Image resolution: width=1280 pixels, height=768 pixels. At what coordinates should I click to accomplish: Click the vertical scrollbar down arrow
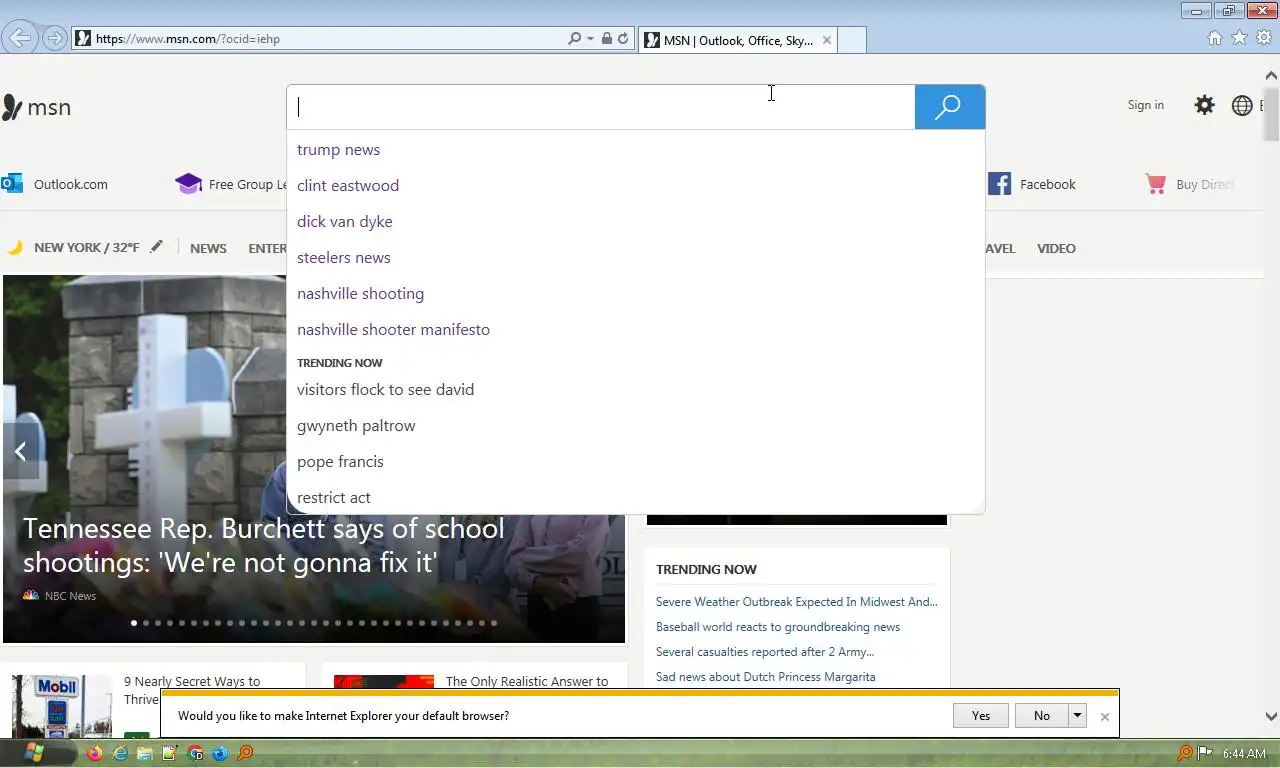tap(1271, 716)
